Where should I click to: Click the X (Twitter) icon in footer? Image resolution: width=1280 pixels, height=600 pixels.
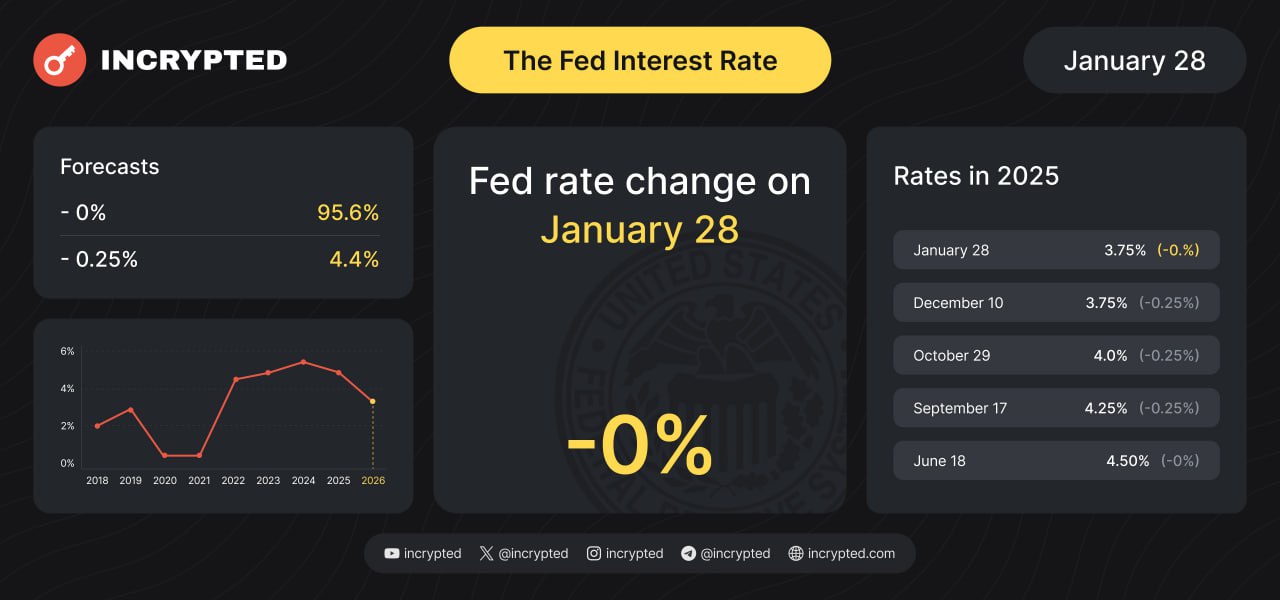tap(487, 553)
